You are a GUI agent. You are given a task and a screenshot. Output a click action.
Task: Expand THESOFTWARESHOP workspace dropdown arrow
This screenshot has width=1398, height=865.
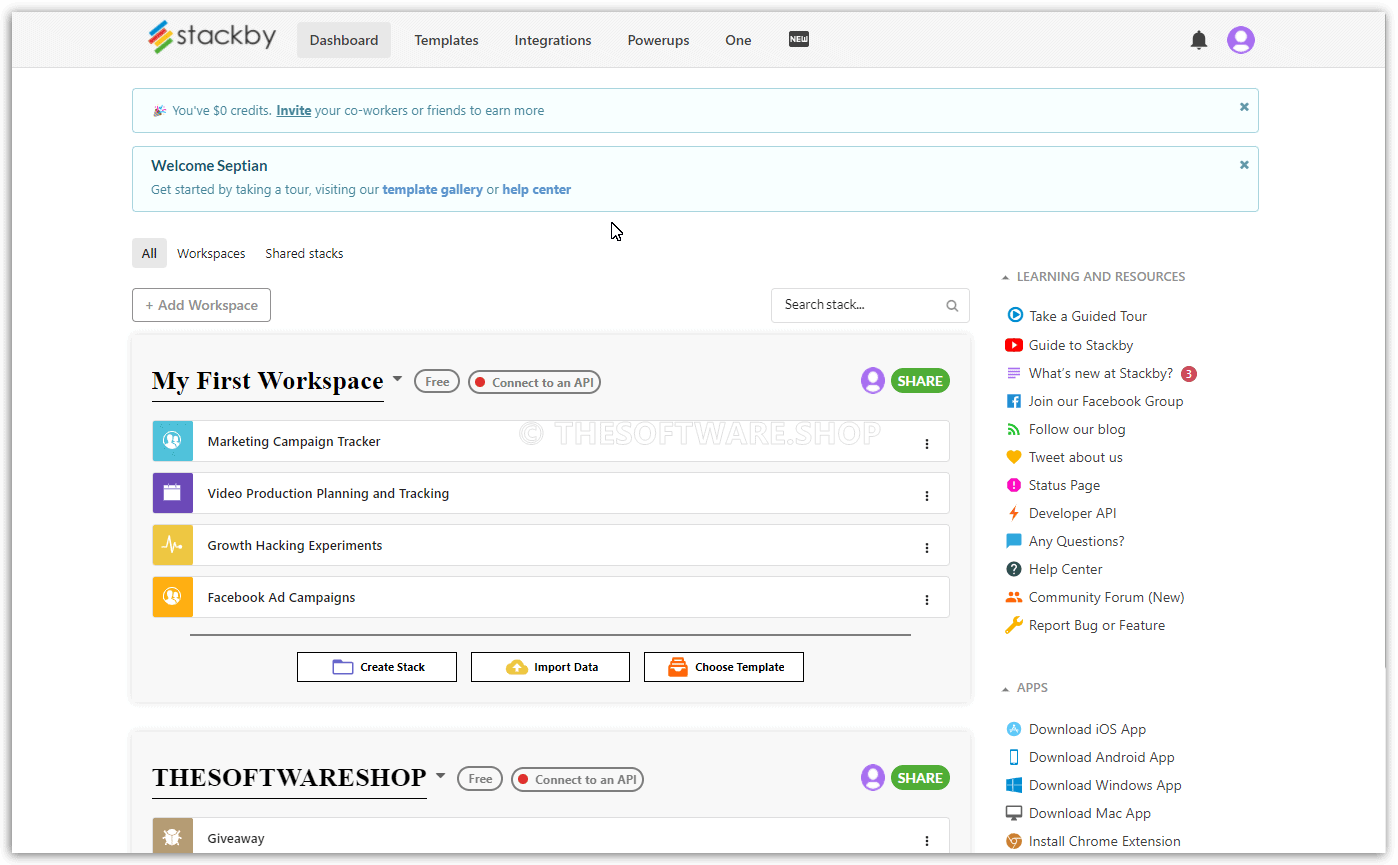[x=440, y=776]
